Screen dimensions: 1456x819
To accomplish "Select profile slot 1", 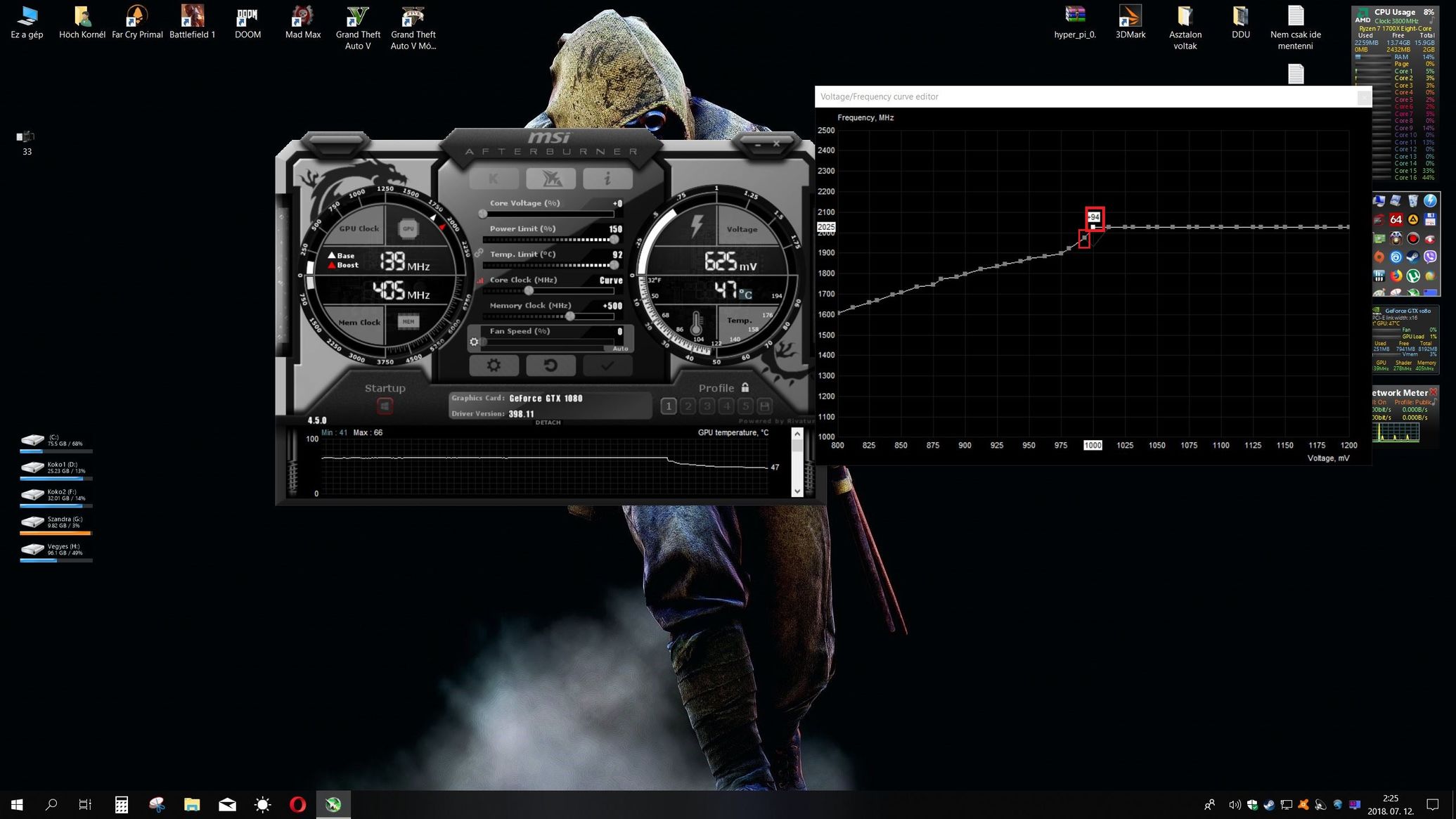I will 669,406.
